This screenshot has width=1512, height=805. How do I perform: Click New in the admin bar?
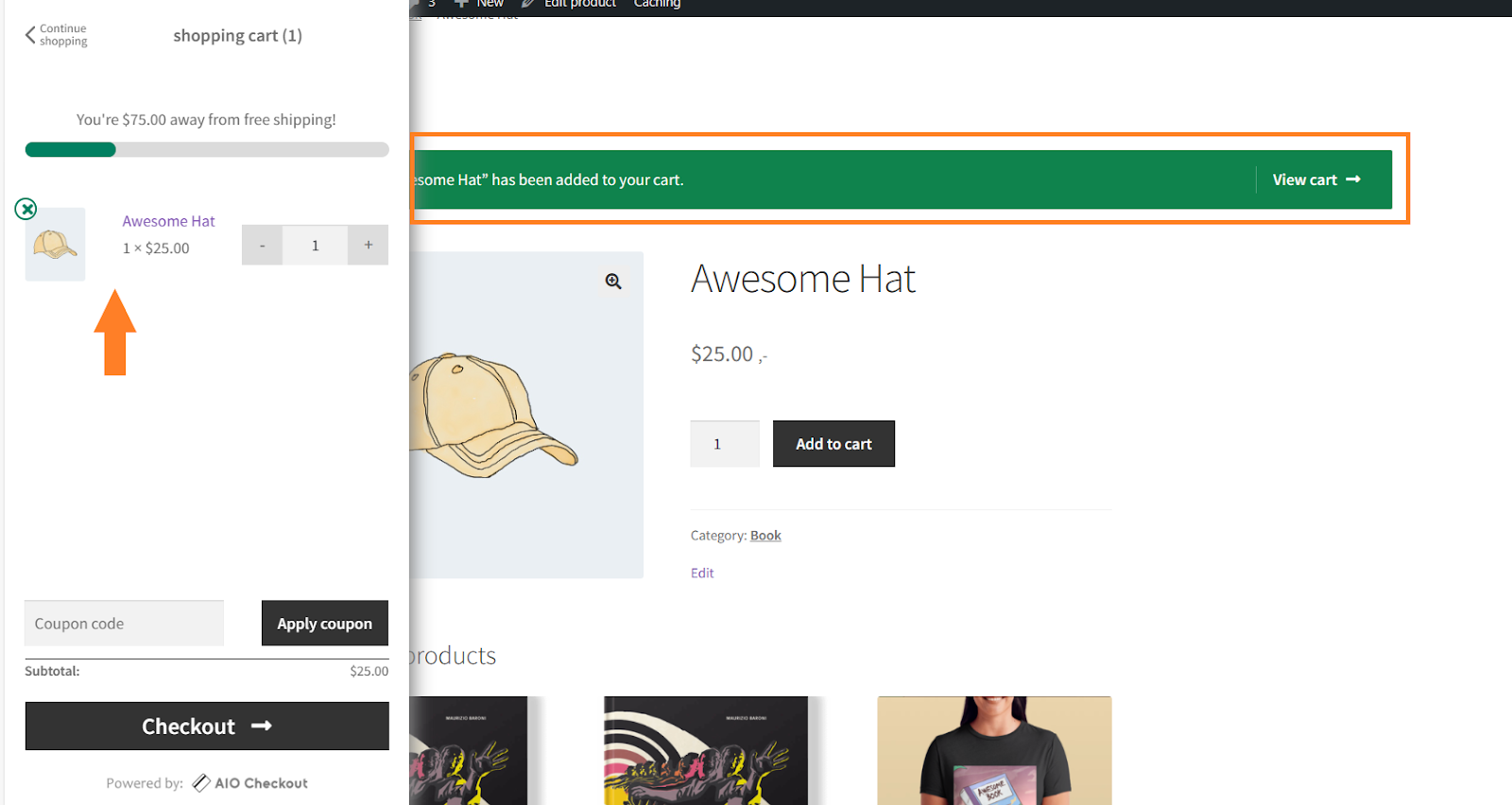click(x=480, y=4)
